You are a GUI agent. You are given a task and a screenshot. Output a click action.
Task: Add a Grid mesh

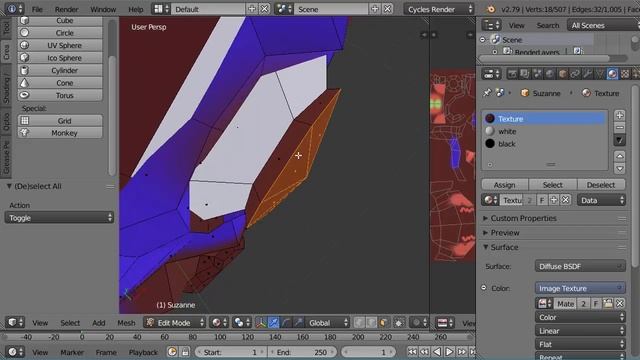point(60,121)
